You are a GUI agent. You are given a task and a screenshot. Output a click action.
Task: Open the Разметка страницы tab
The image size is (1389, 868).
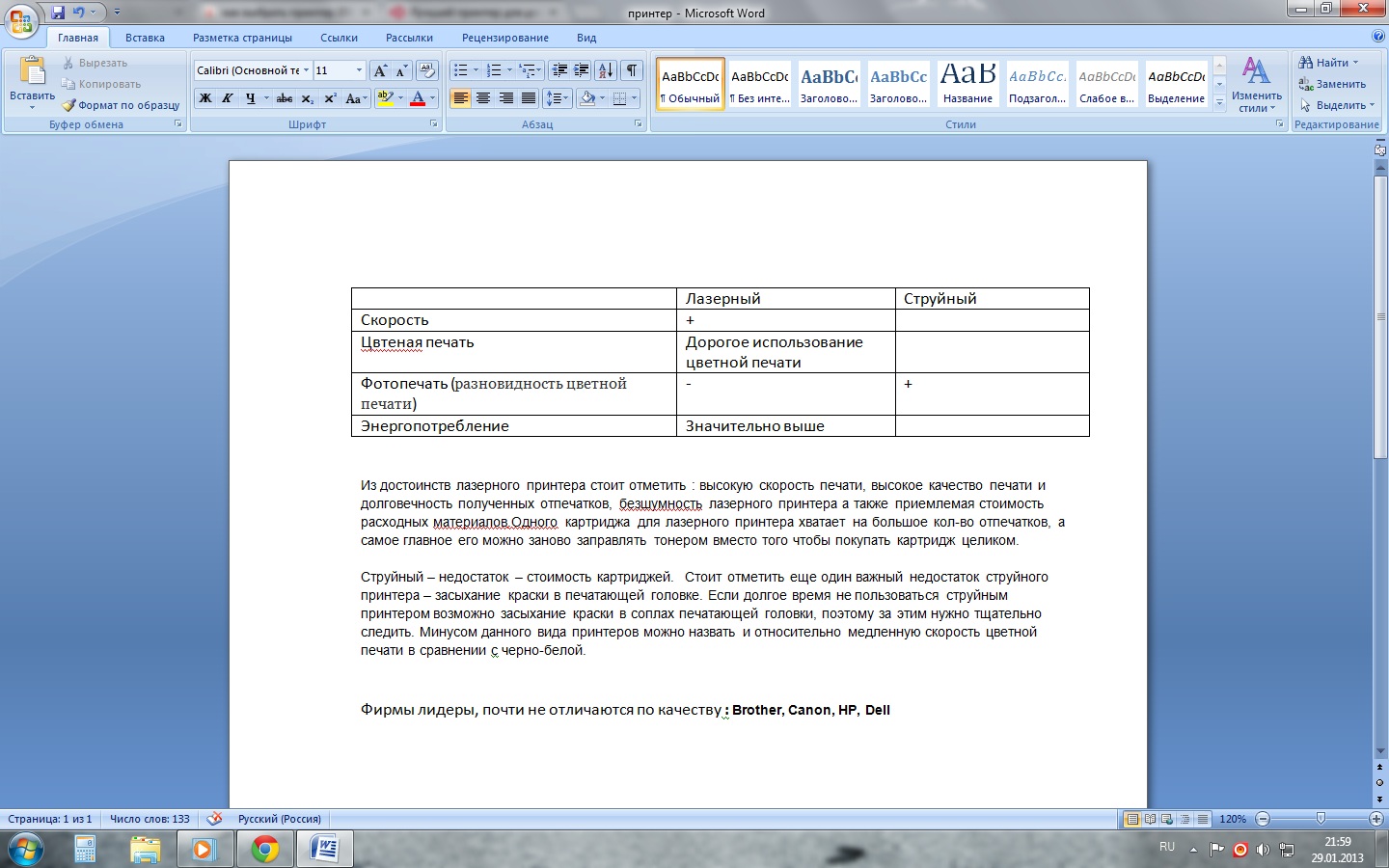click(x=242, y=38)
